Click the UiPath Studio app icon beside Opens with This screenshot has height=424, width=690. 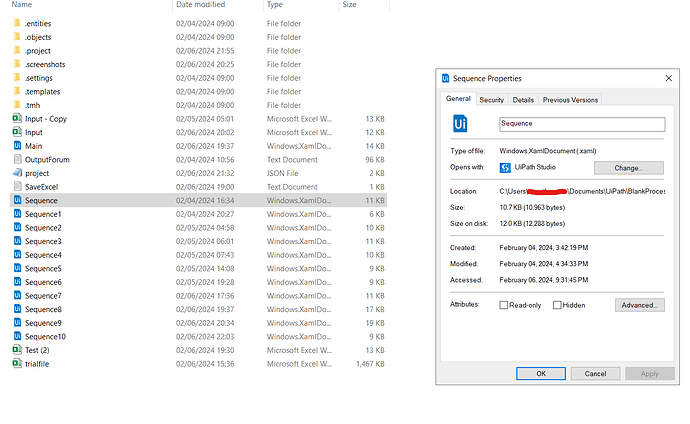point(505,168)
